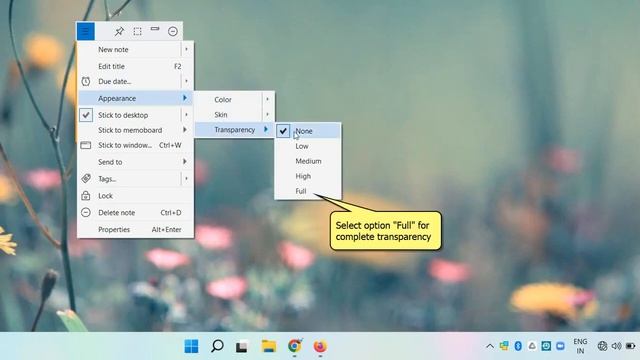Click the alarm clock icon beside Due date
The height and width of the screenshot is (360, 640).
pos(86,81)
